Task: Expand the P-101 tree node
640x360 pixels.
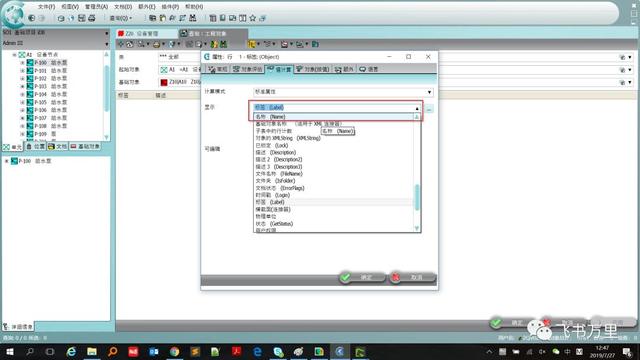Action: click(x=22, y=71)
